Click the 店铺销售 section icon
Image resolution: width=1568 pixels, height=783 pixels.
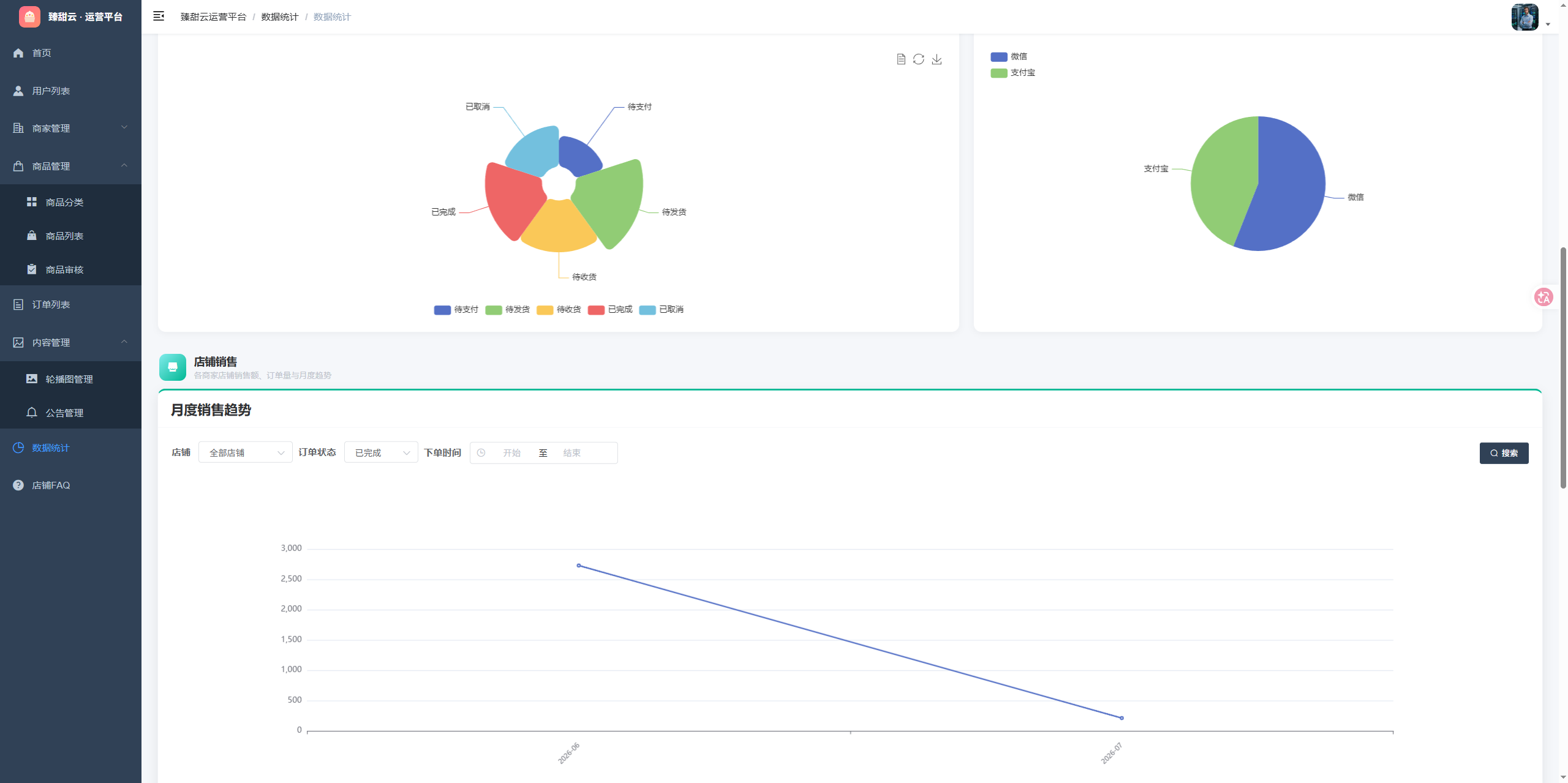(x=173, y=367)
